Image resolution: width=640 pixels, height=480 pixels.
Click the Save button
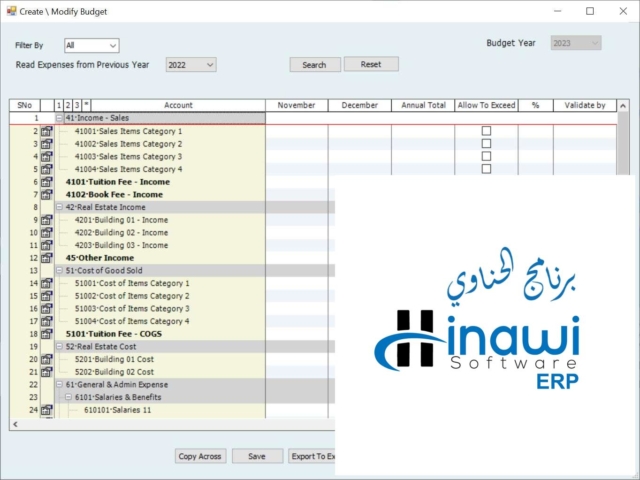(x=257, y=456)
